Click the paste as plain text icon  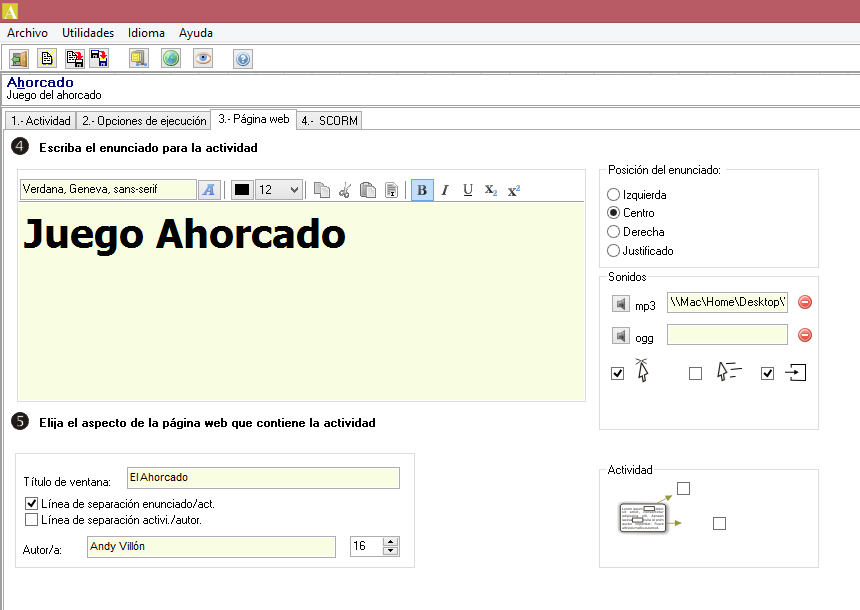tap(391, 190)
